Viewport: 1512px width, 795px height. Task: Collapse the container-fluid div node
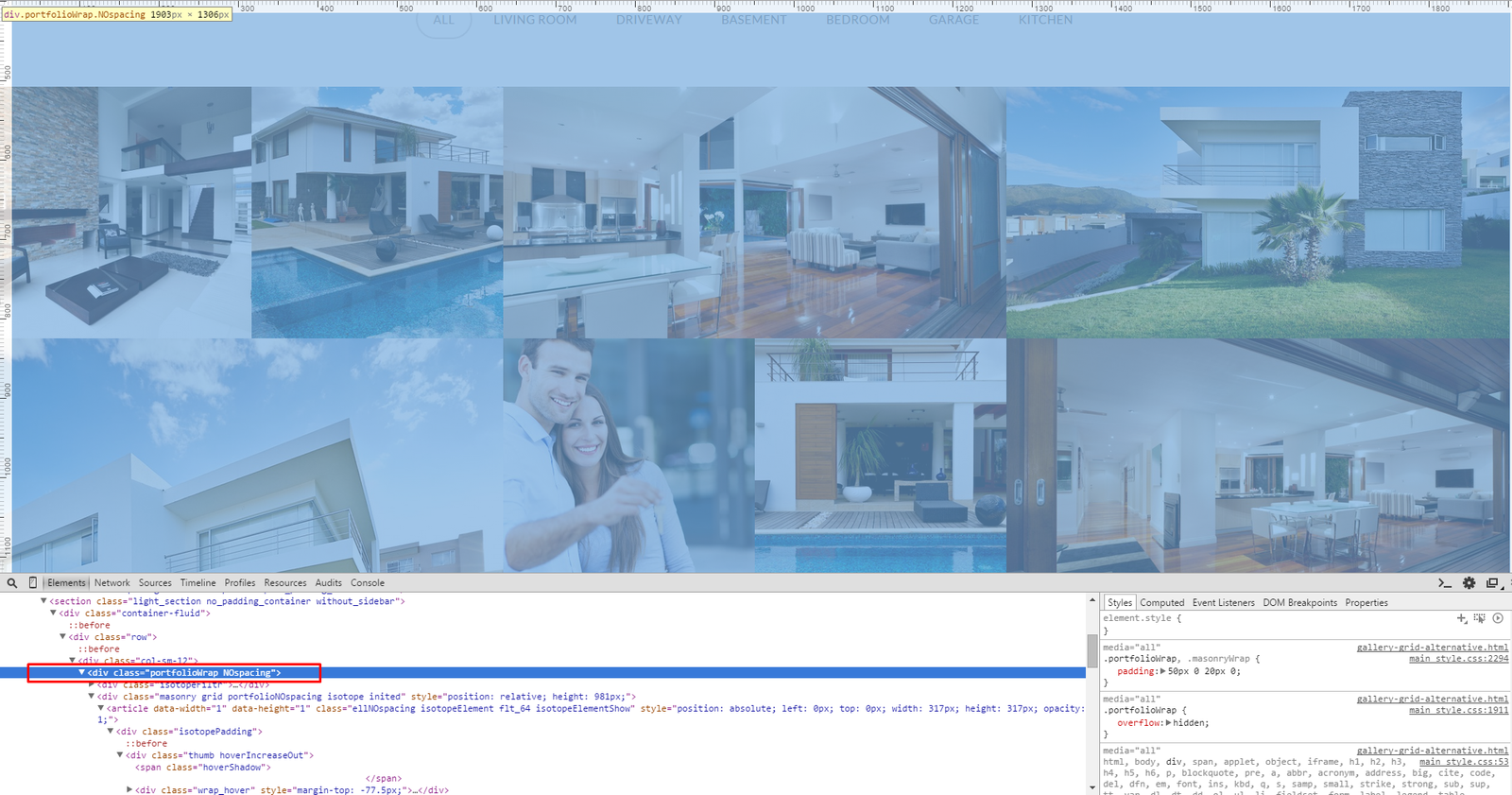coord(53,614)
